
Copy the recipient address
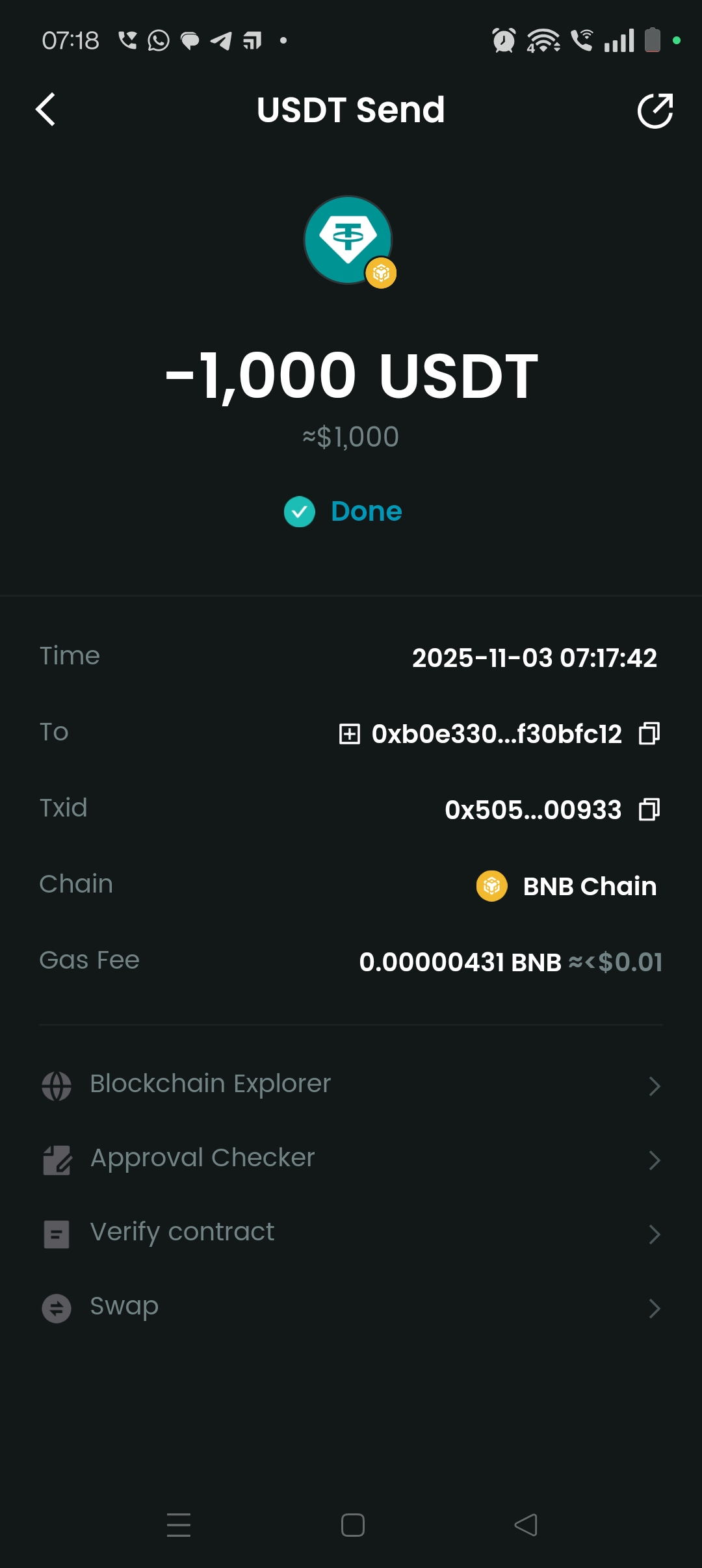coord(649,733)
